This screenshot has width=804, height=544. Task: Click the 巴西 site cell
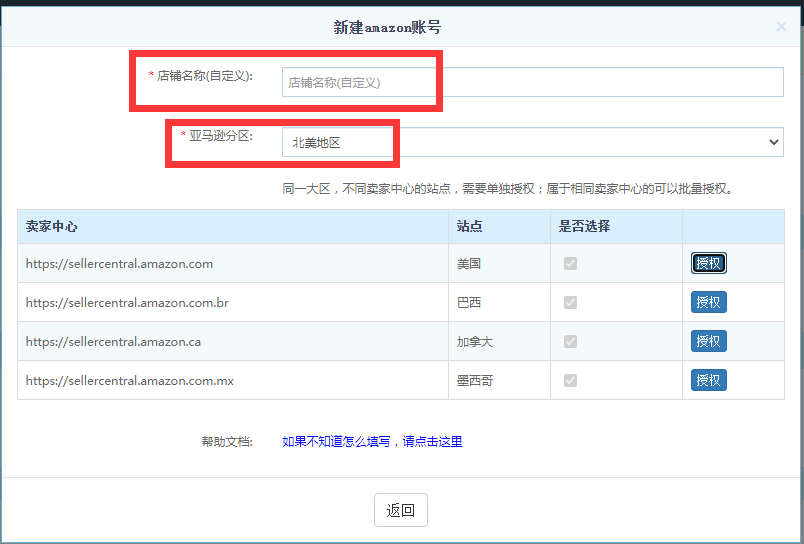coord(499,303)
